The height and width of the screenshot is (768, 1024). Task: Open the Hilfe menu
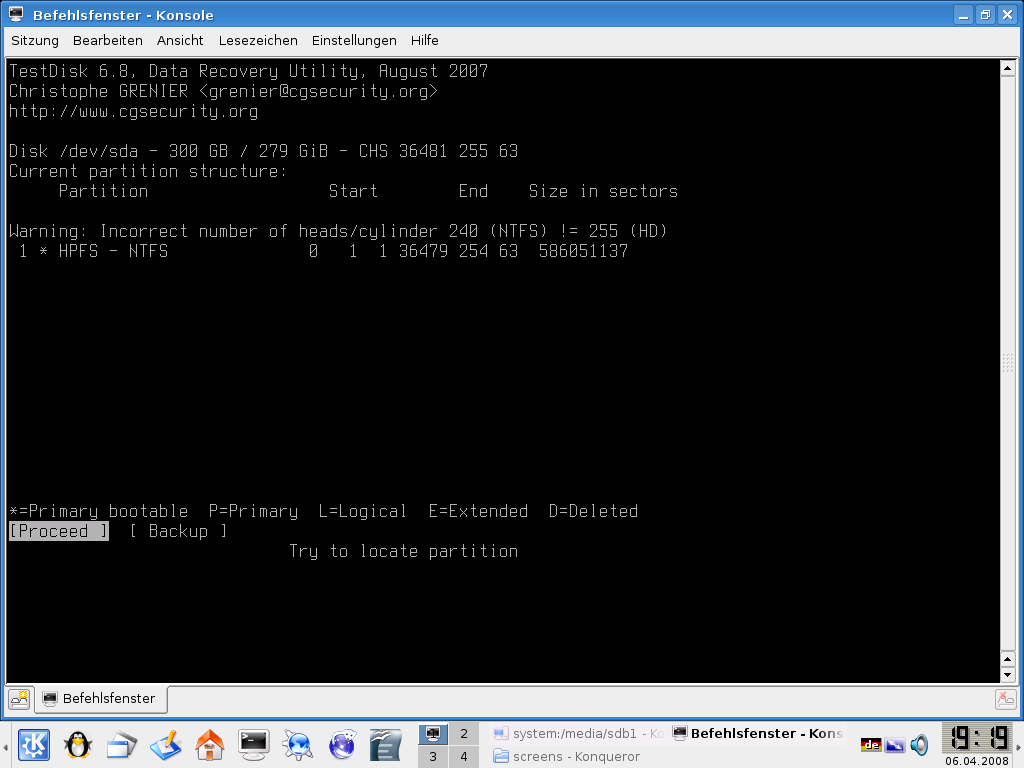424,40
